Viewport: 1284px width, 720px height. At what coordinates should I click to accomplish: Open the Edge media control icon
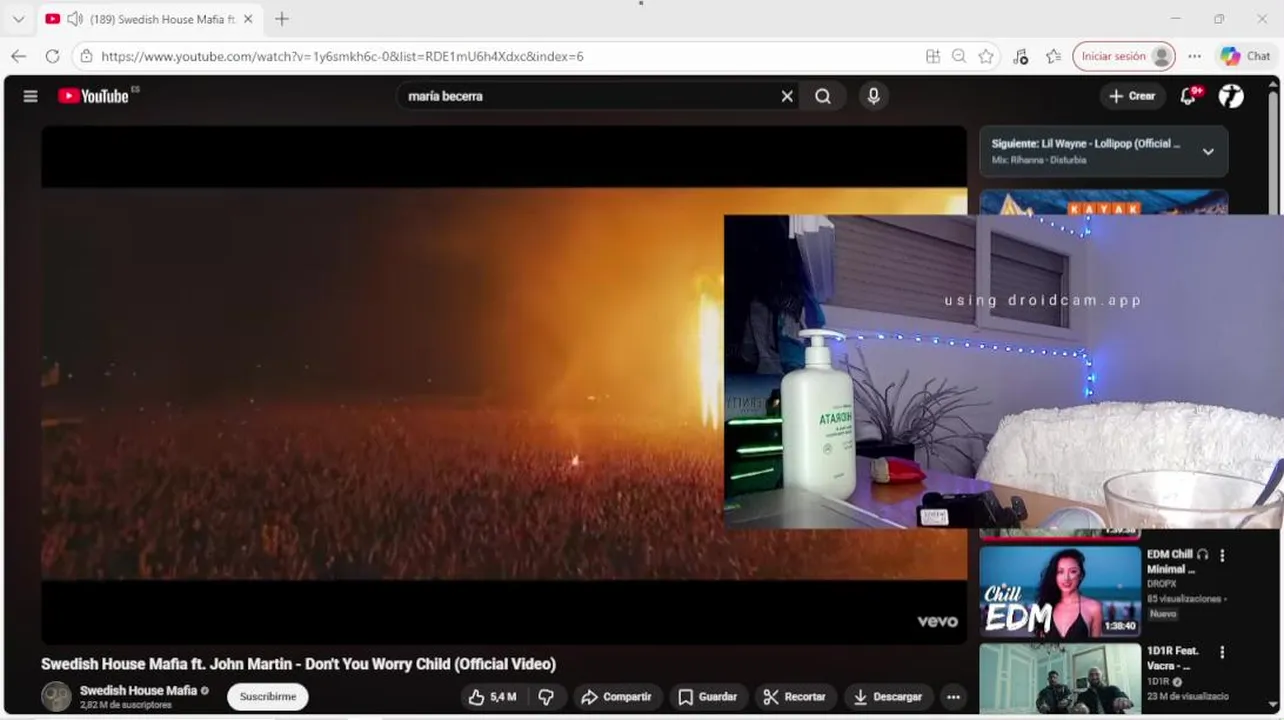tap(1020, 56)
